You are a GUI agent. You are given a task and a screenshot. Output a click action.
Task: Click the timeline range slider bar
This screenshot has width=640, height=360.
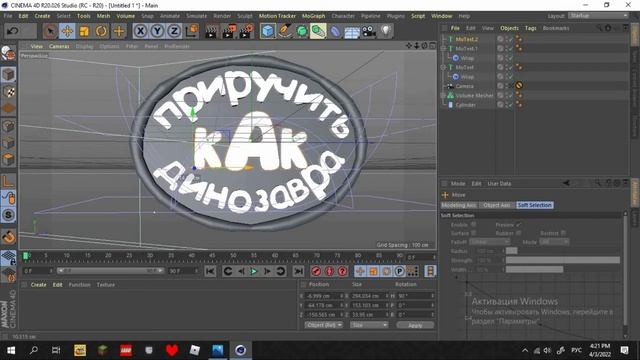coord(110,271)
